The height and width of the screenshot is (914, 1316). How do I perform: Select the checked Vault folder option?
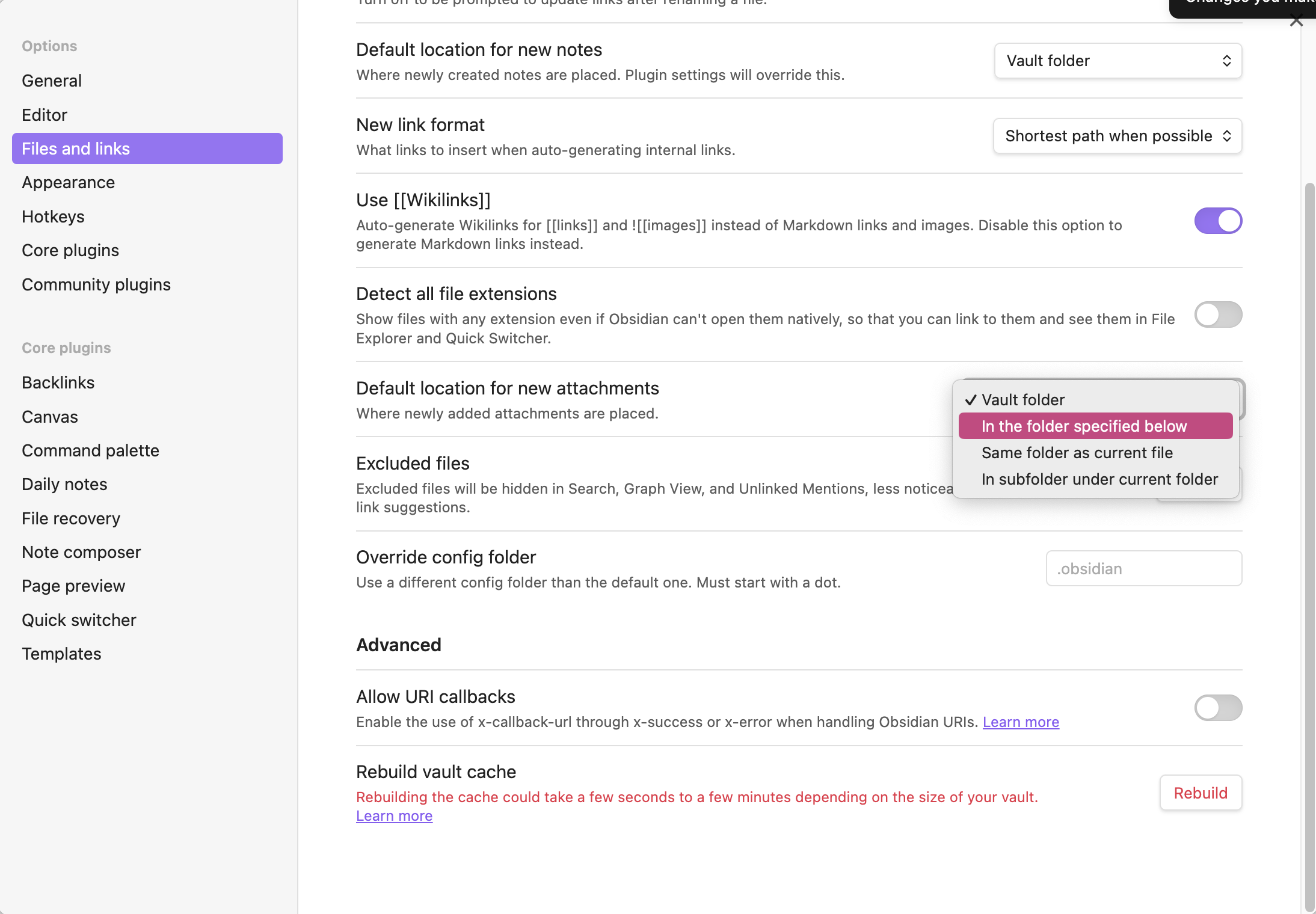coord(1022,400)
